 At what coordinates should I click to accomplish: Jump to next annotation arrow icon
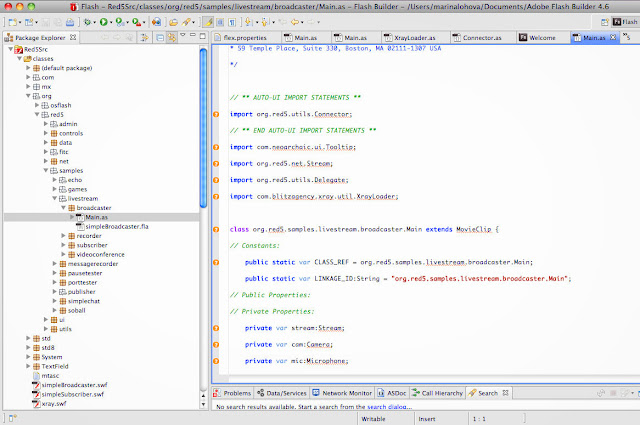coord(248,22)
